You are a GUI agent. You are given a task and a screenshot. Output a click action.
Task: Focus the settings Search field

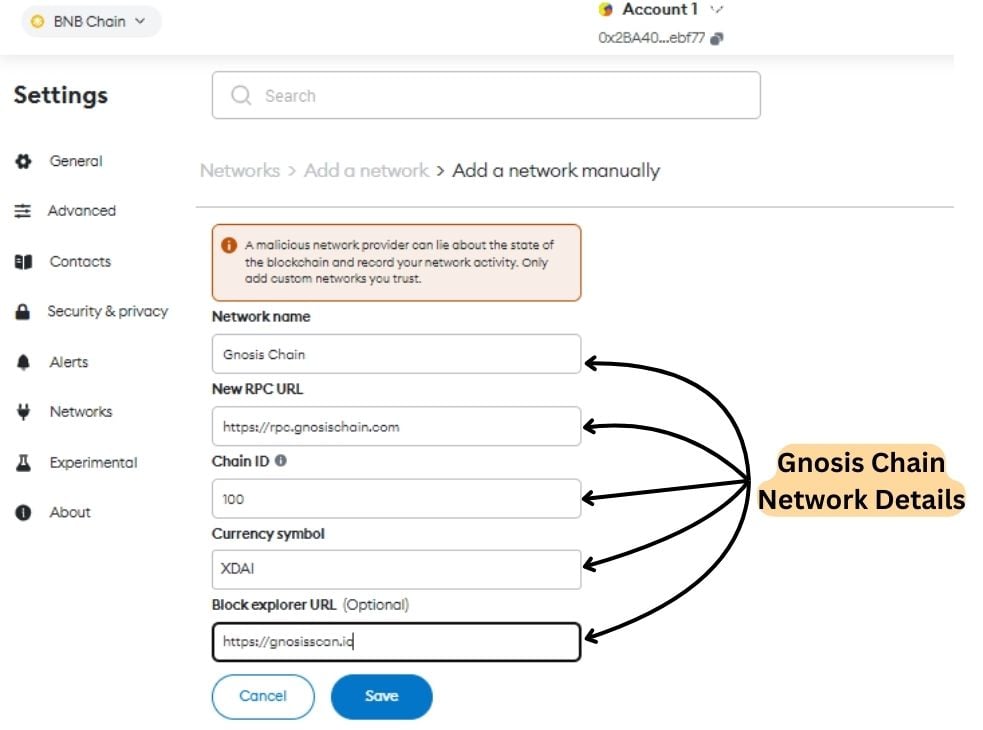click(x=486, y=95)
